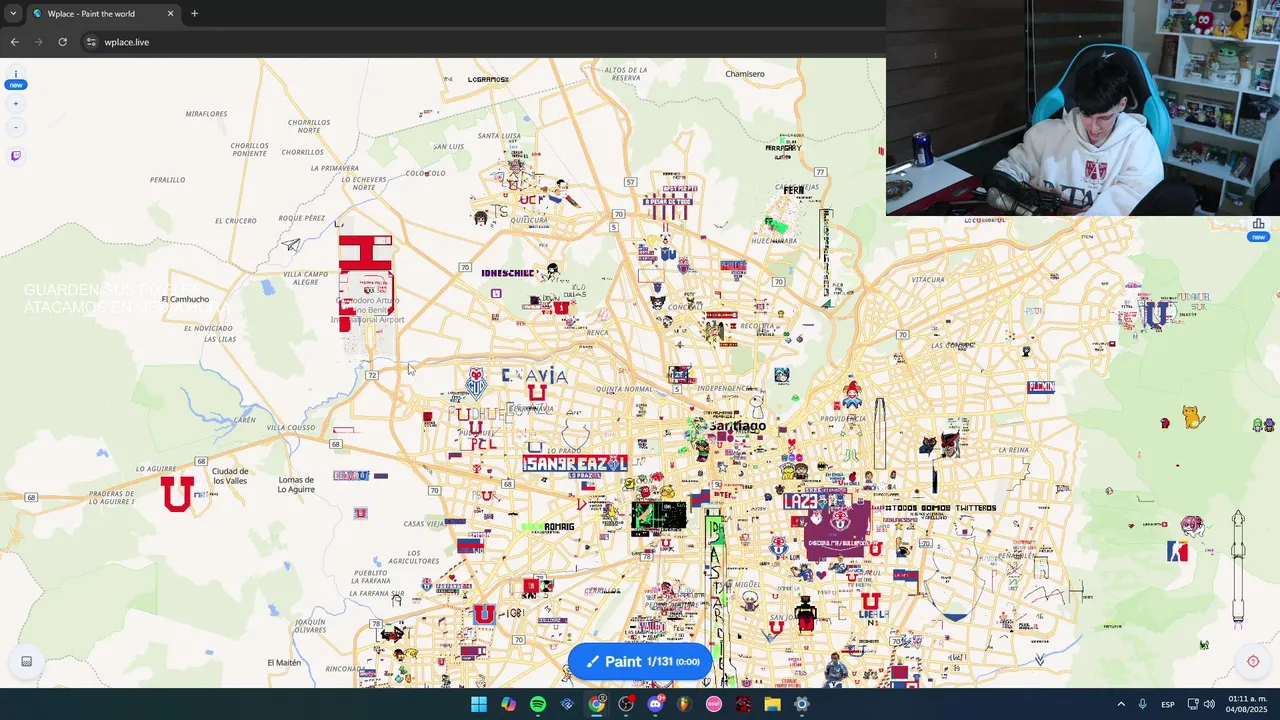
Task: Open Discord from the taskbar
Action: 655,704
